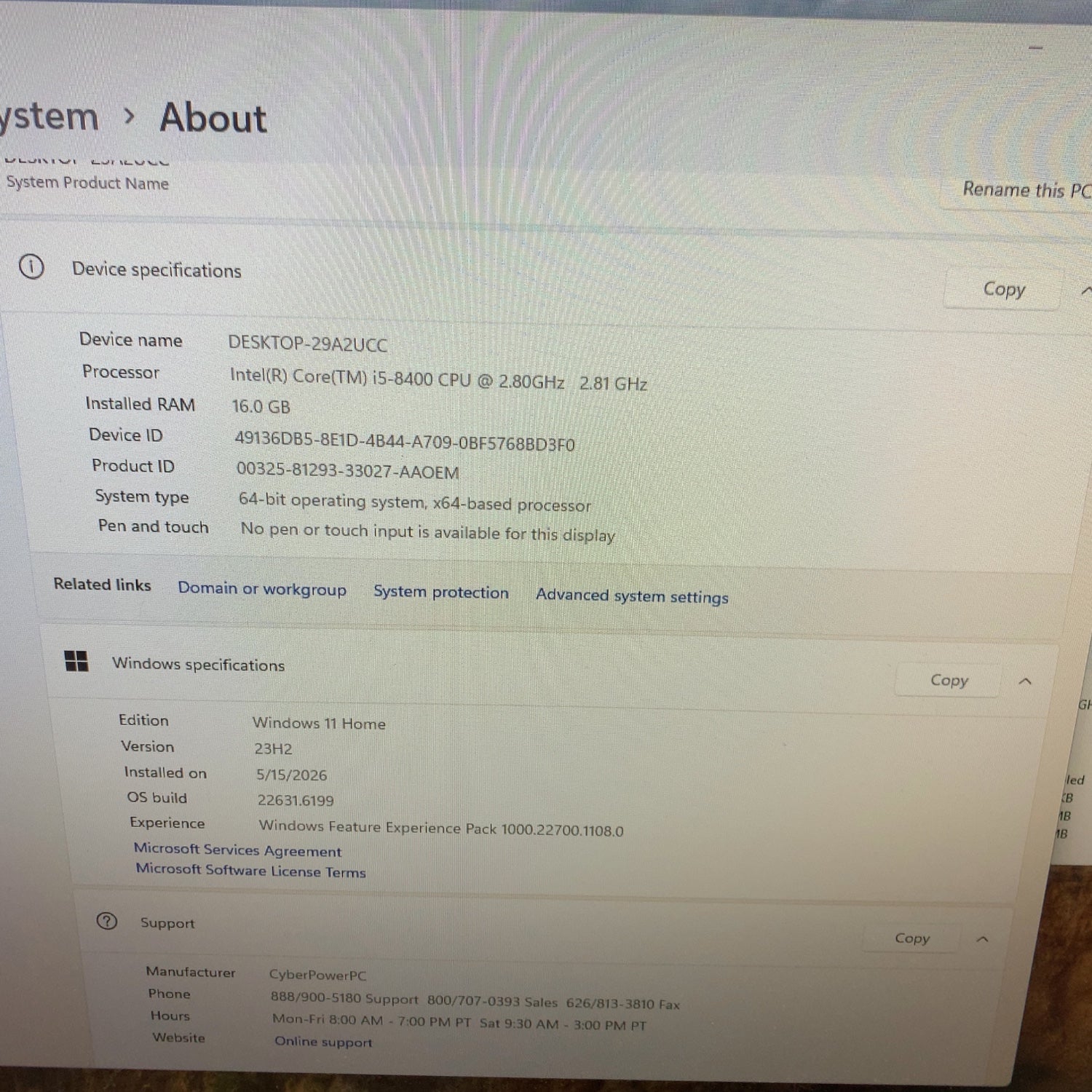
Task: Open Microsoft Services Agreement link
Action: tap(237, 850)
